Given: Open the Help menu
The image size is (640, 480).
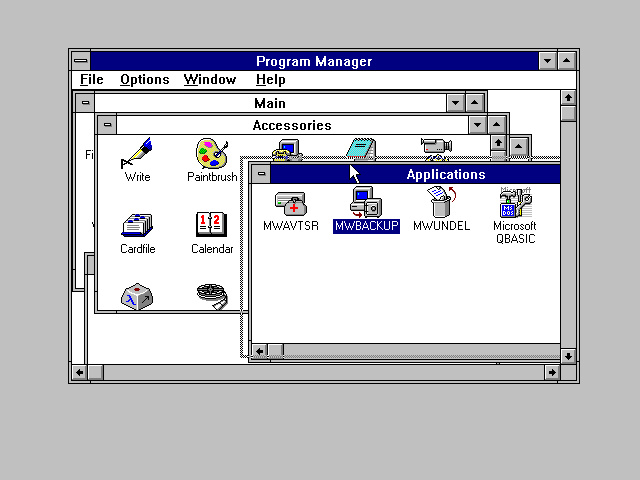Looking at the screenshot, I should 270,80.
